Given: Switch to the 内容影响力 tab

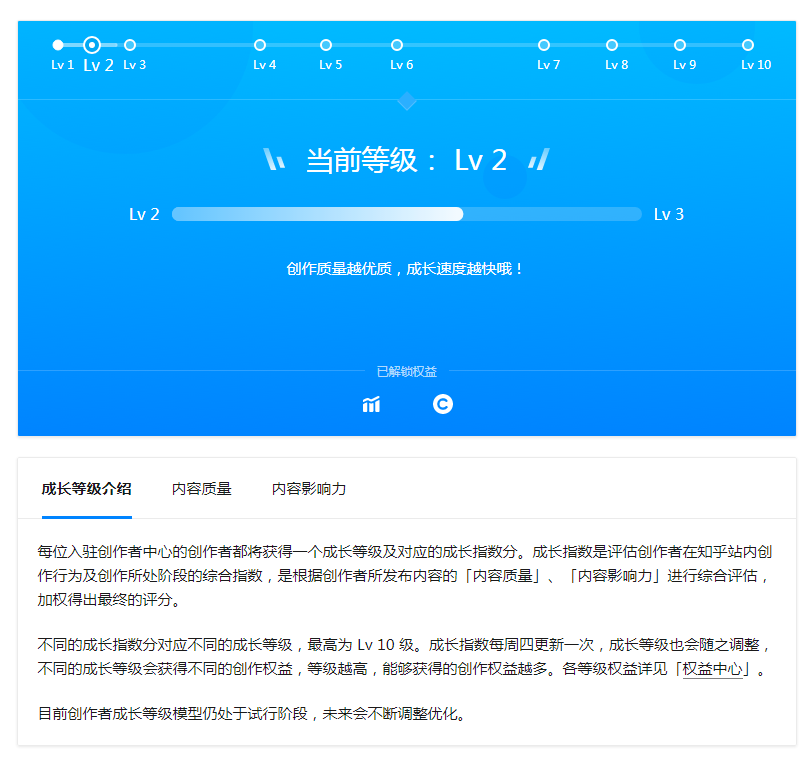Looking at the screenshot, I should 309,489.
